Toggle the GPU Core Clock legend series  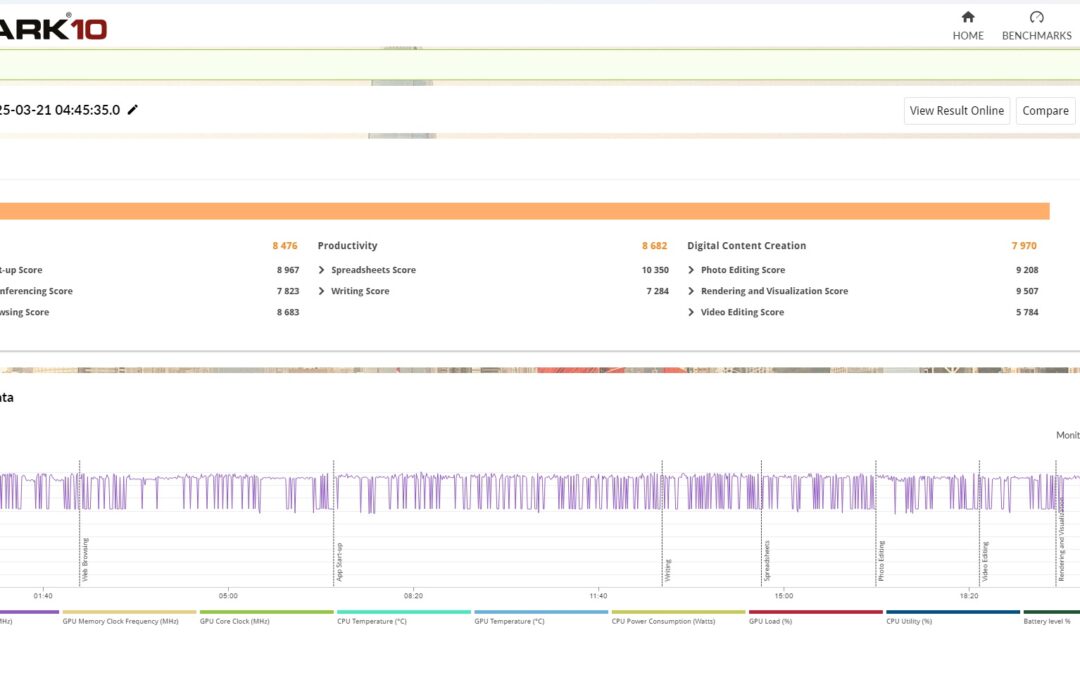234,621
